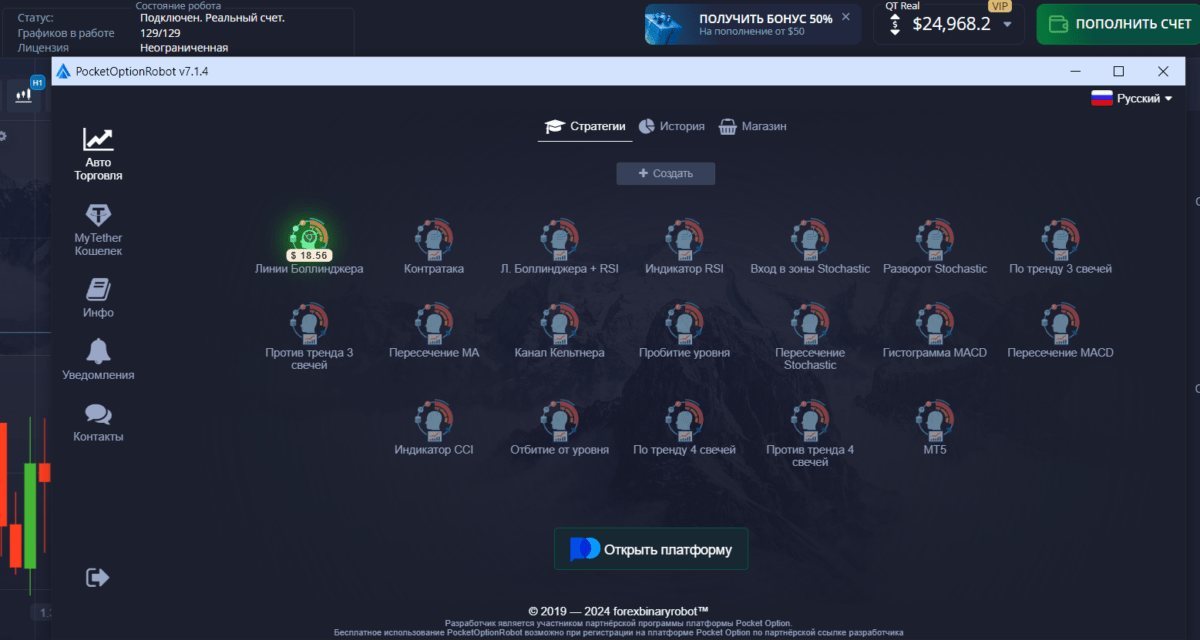Open the Пересечение Stochastic strategy icon
Image resolution: width=1200 pixels, height=640 pixels.
point(810,324)
